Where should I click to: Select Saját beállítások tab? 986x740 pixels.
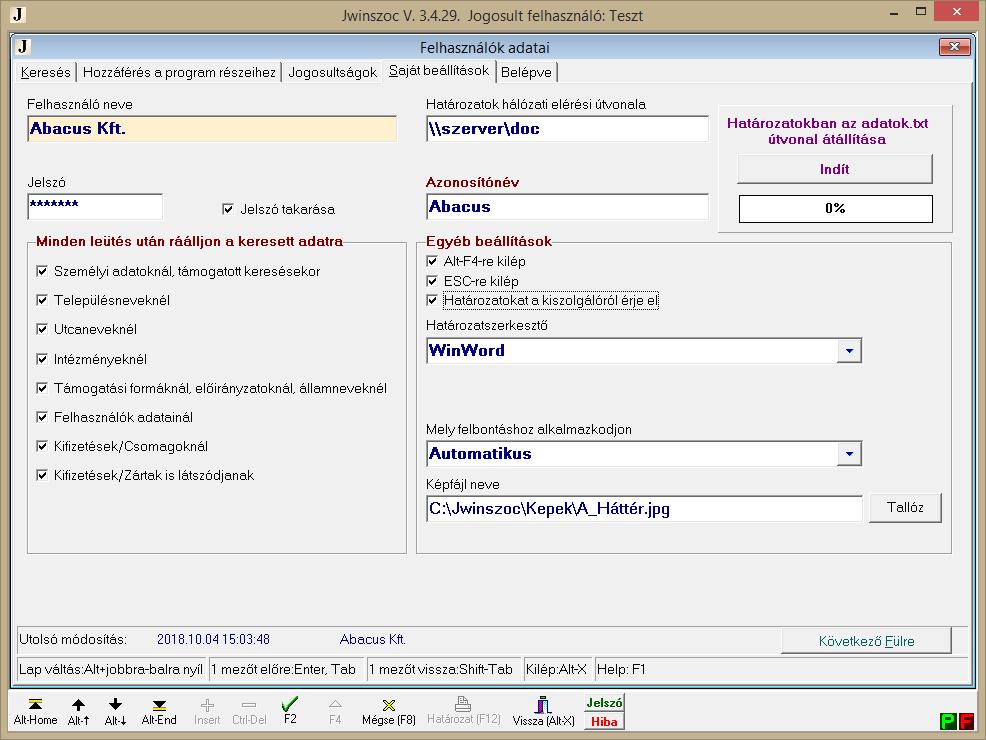point(439,70)
